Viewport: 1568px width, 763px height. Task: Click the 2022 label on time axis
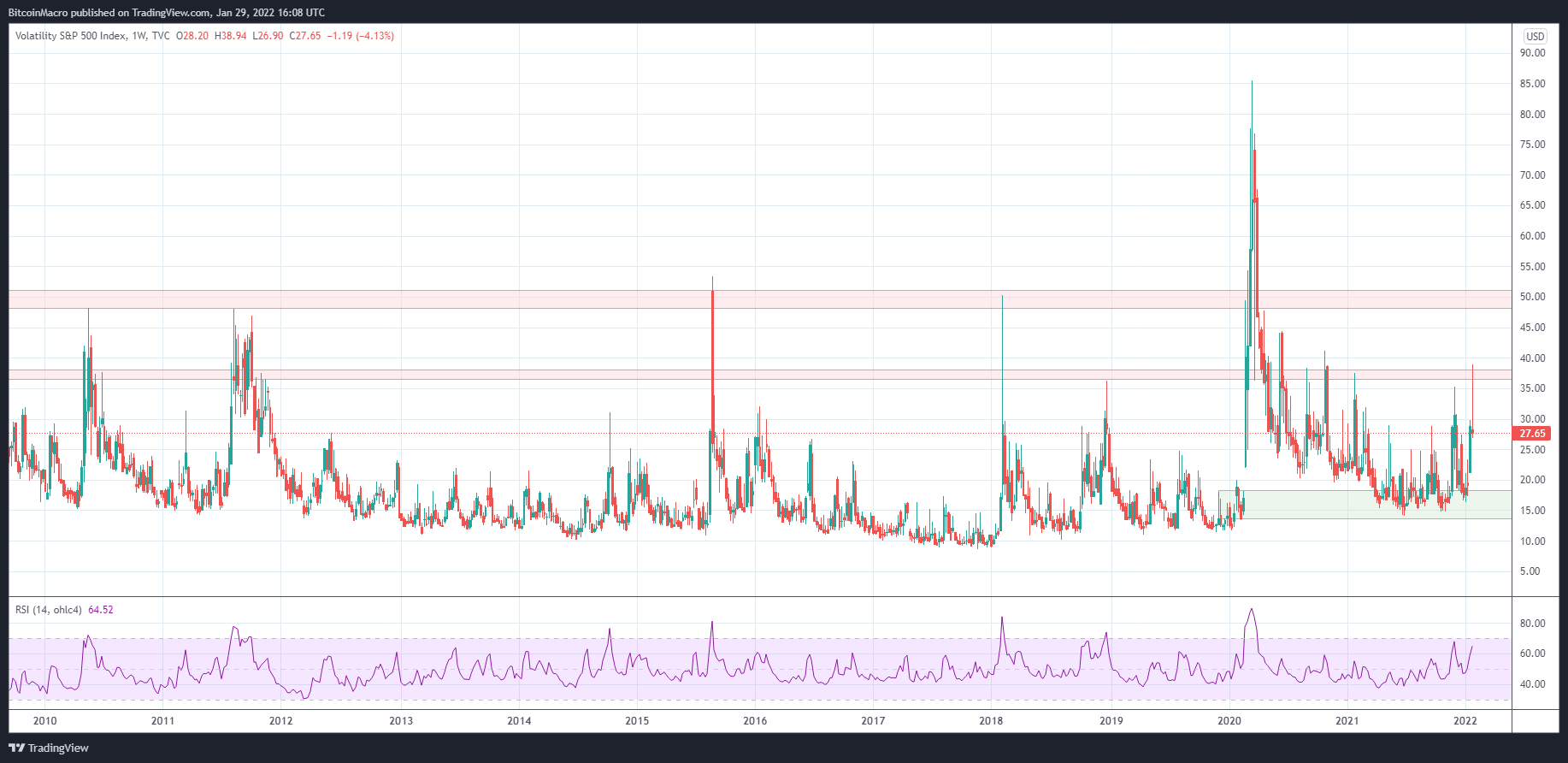coord(1465,721)
